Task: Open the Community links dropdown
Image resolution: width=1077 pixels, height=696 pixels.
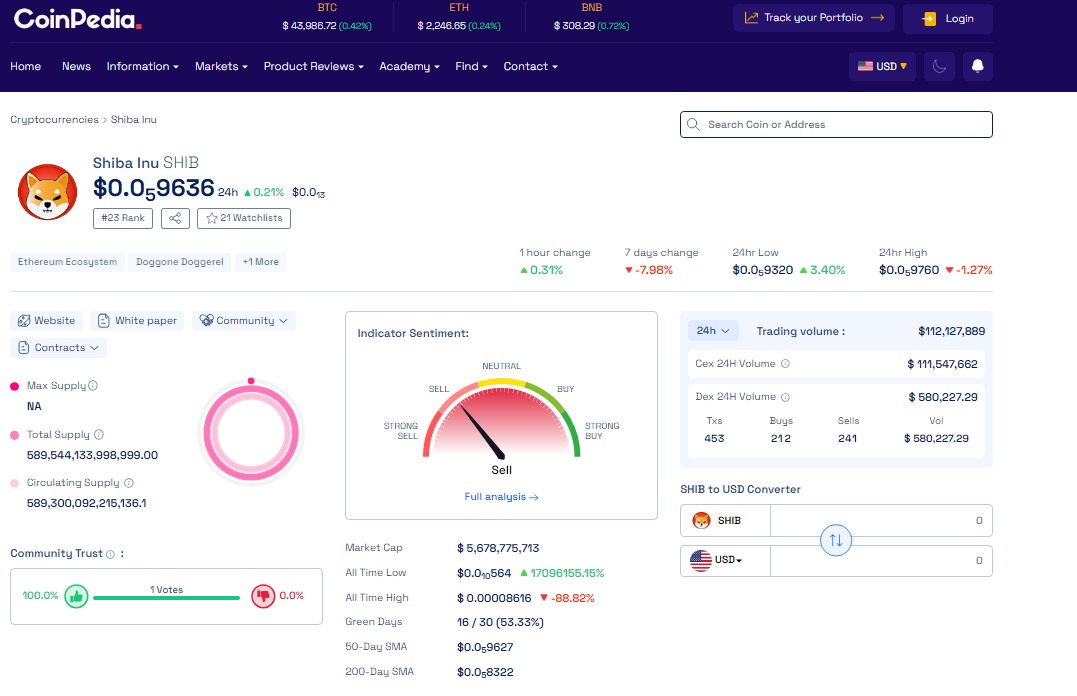Action: (x=244, y=321)
